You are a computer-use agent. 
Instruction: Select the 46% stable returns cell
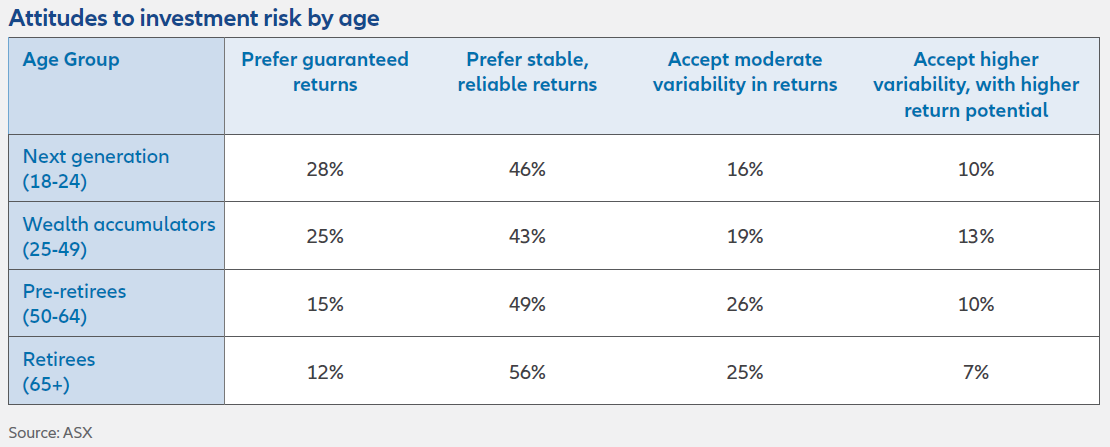click(527, 170)
